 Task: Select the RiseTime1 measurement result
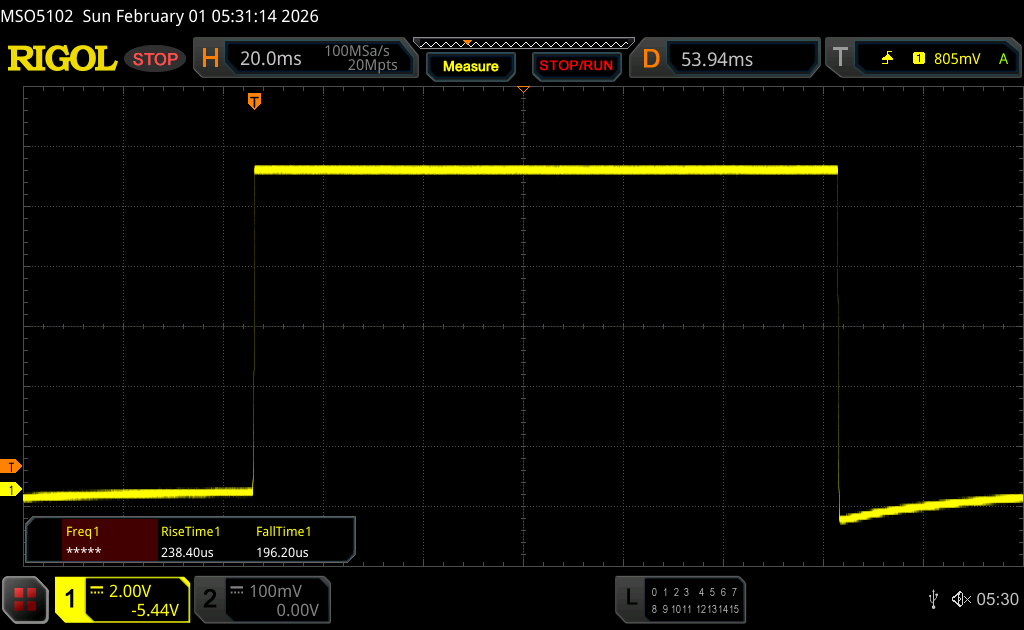190,541
